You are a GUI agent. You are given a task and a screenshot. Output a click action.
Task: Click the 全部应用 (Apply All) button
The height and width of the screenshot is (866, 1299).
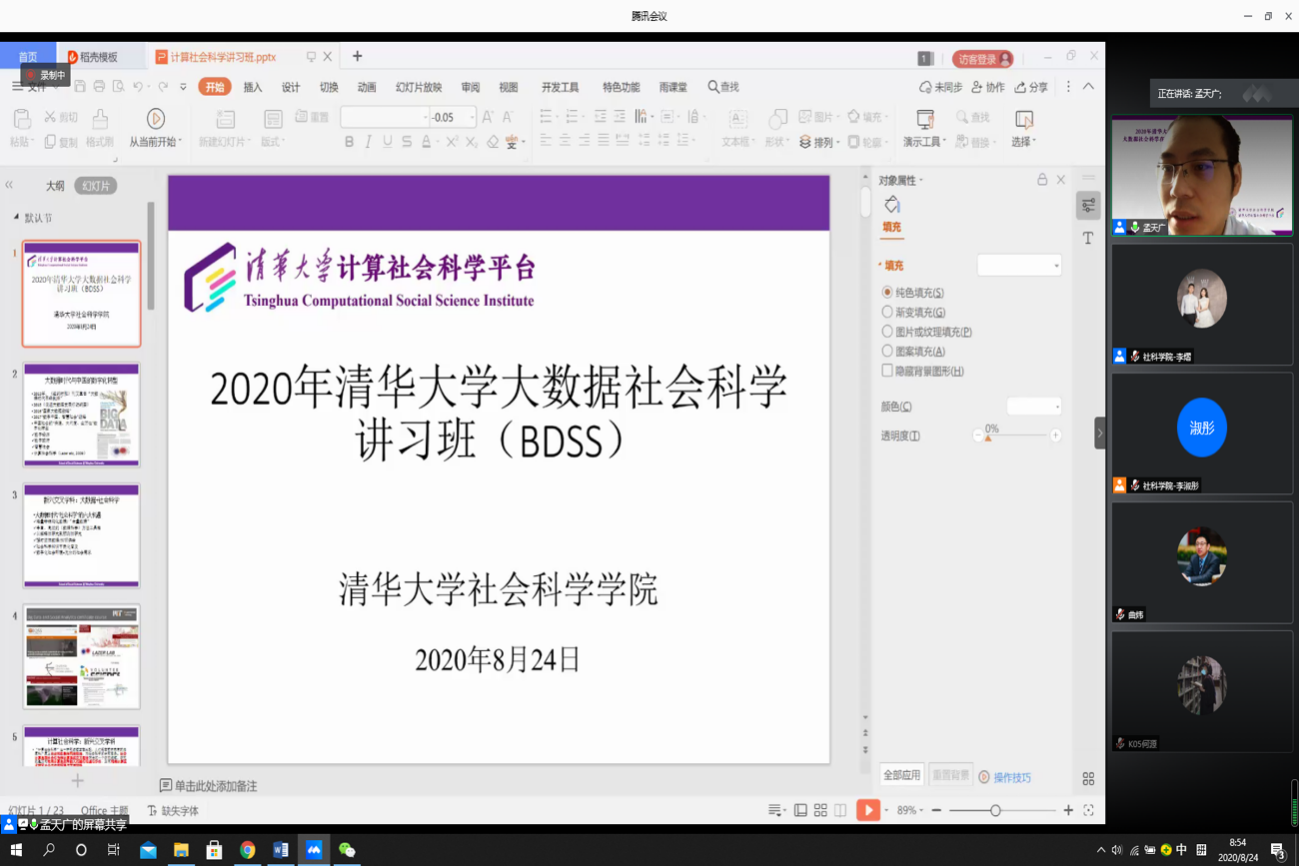[904, 777]
